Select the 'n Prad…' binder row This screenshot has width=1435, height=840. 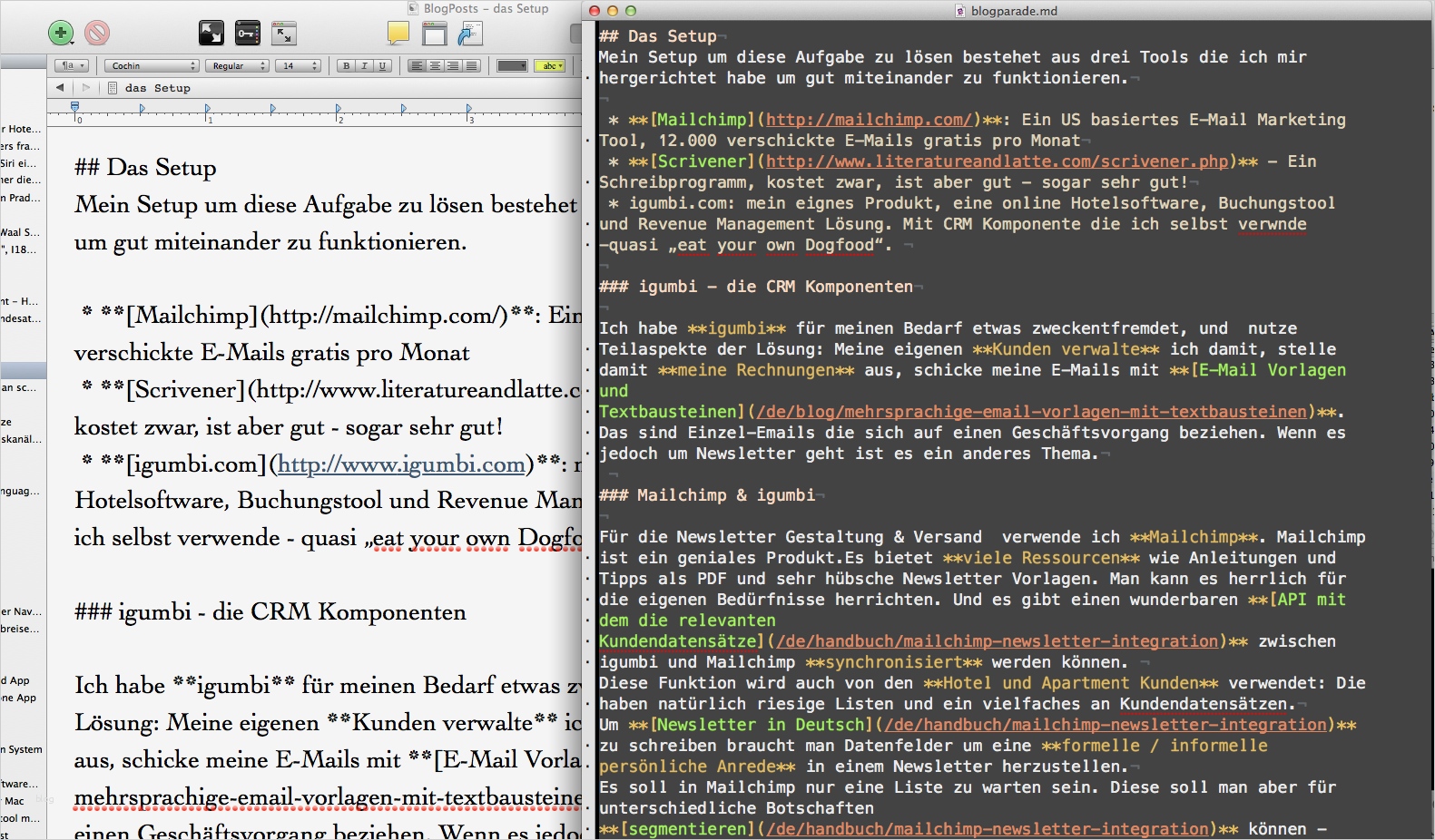tap(20, 198)
